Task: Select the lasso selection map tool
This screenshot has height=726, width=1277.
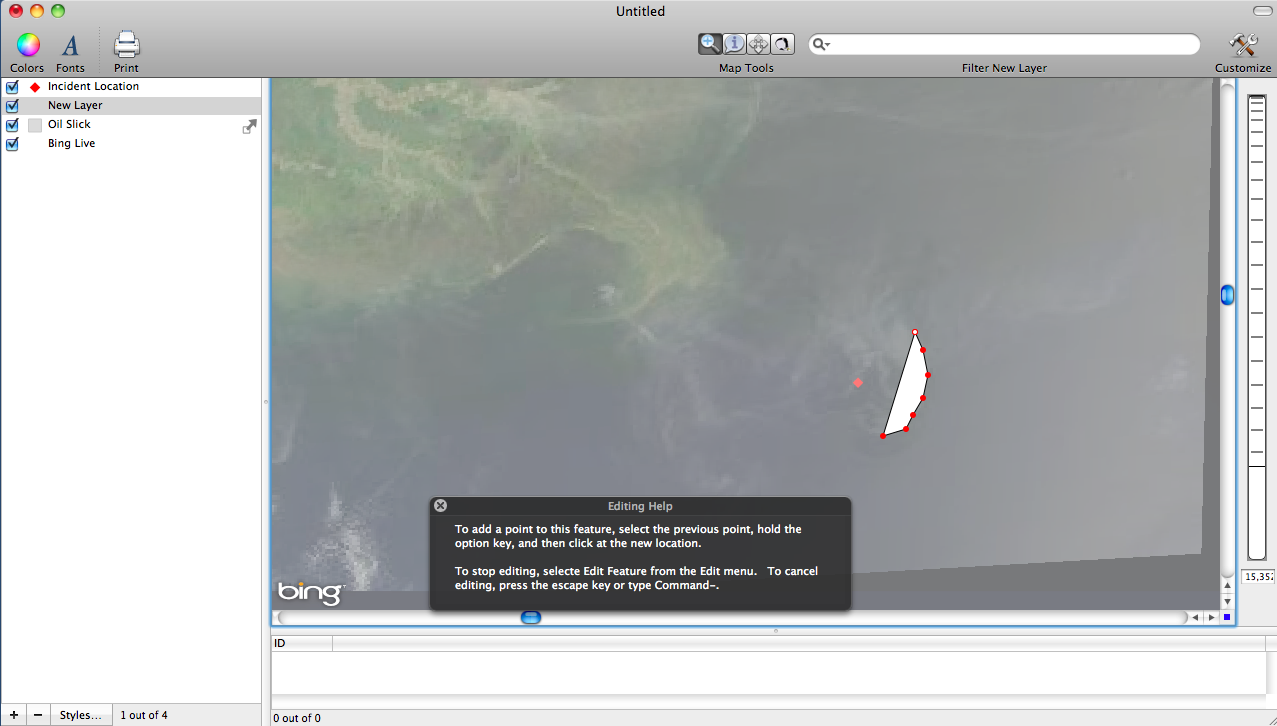Action: (782, 44)
